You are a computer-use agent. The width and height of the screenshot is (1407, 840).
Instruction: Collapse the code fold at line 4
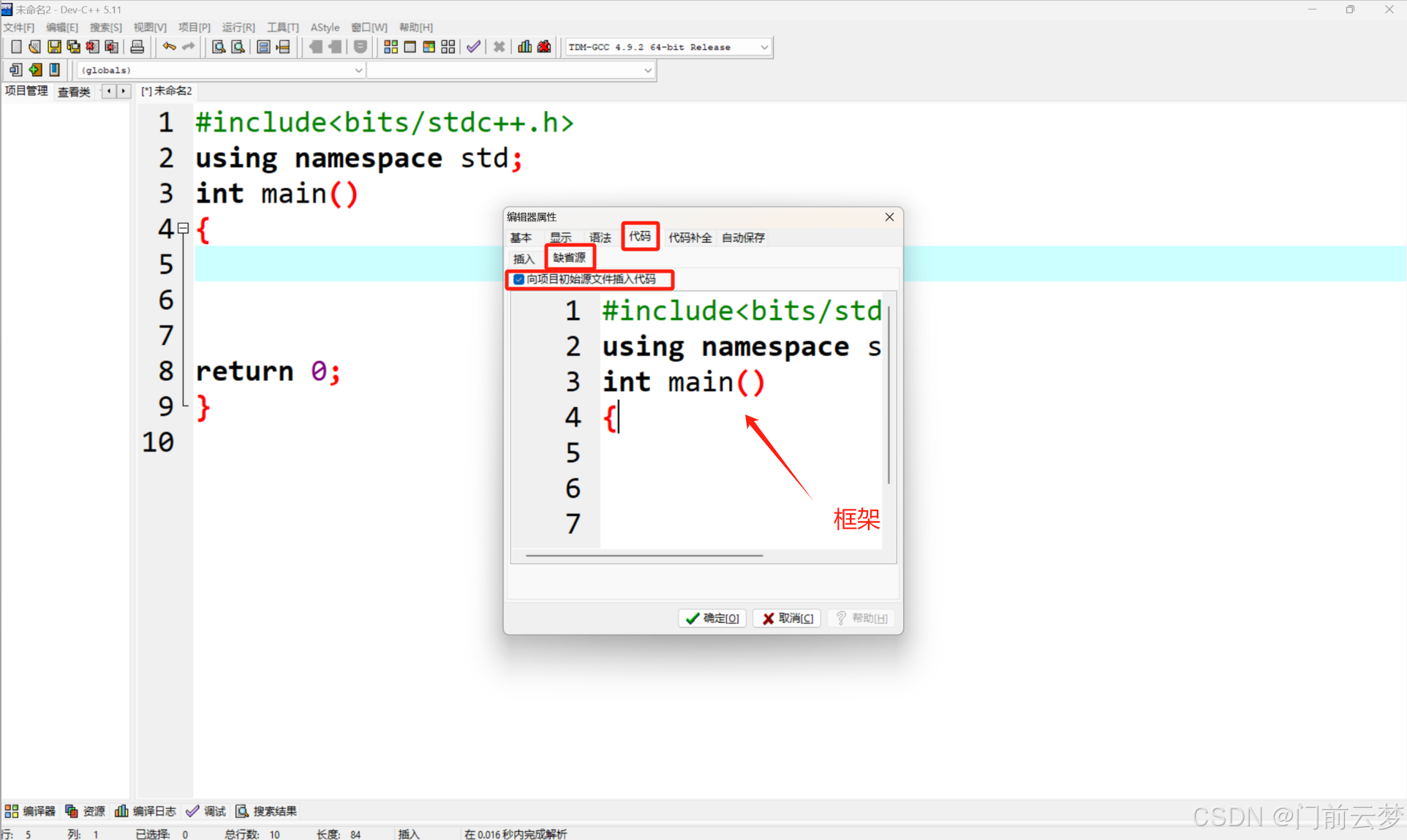click(184, 228)
